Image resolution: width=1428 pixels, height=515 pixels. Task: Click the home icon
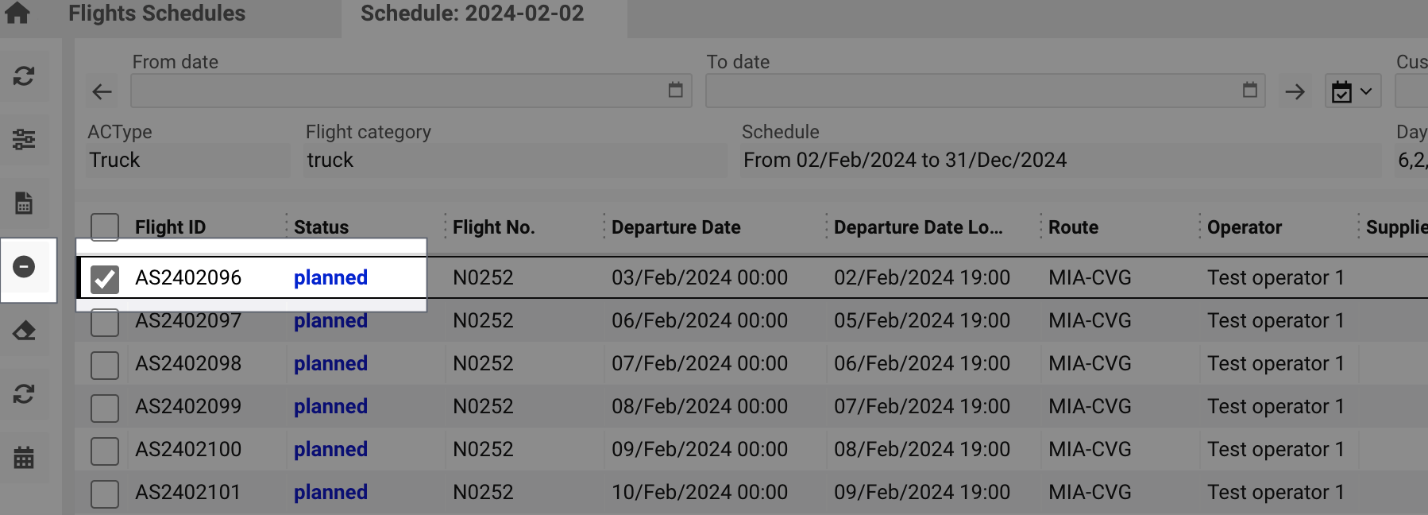[17, 14]
